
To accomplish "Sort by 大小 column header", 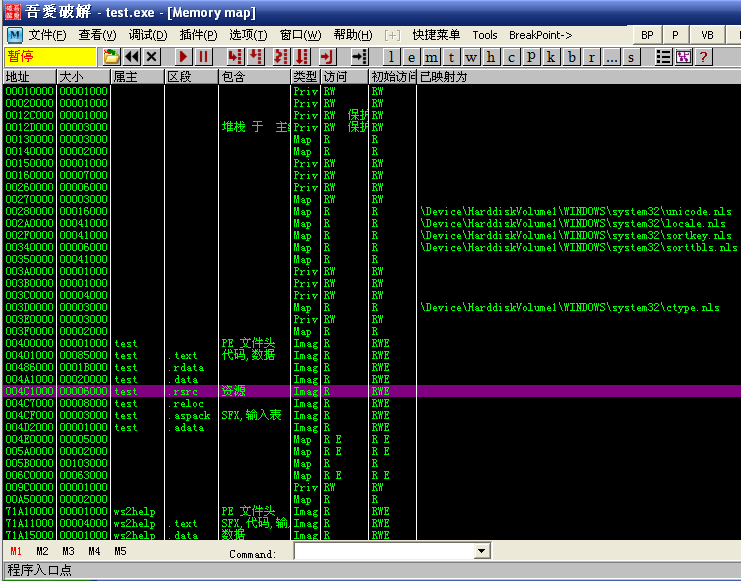I will click(x=84, y=77).
